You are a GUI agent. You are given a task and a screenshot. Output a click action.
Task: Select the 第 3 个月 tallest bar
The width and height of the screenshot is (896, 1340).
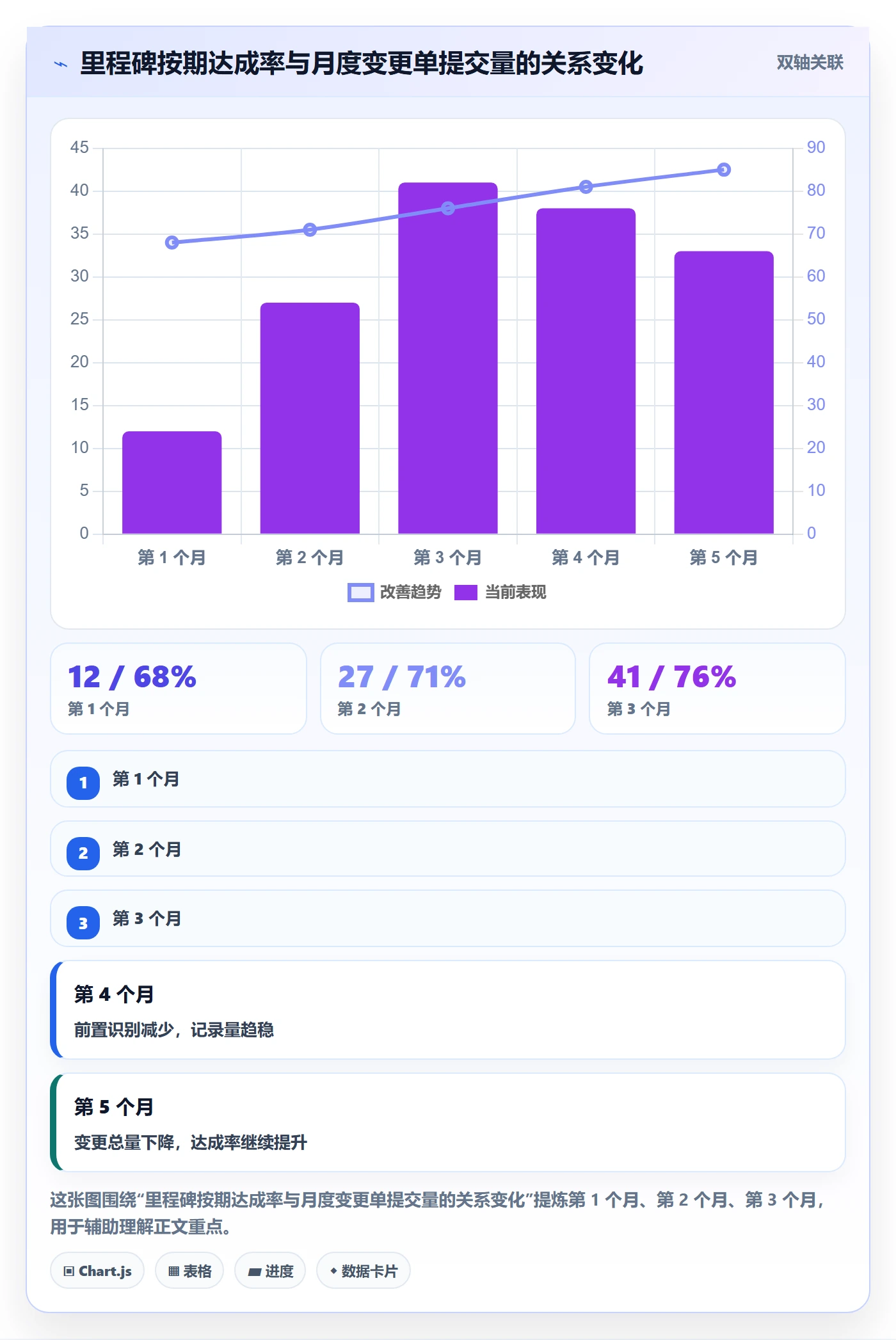tap(448, 358)
